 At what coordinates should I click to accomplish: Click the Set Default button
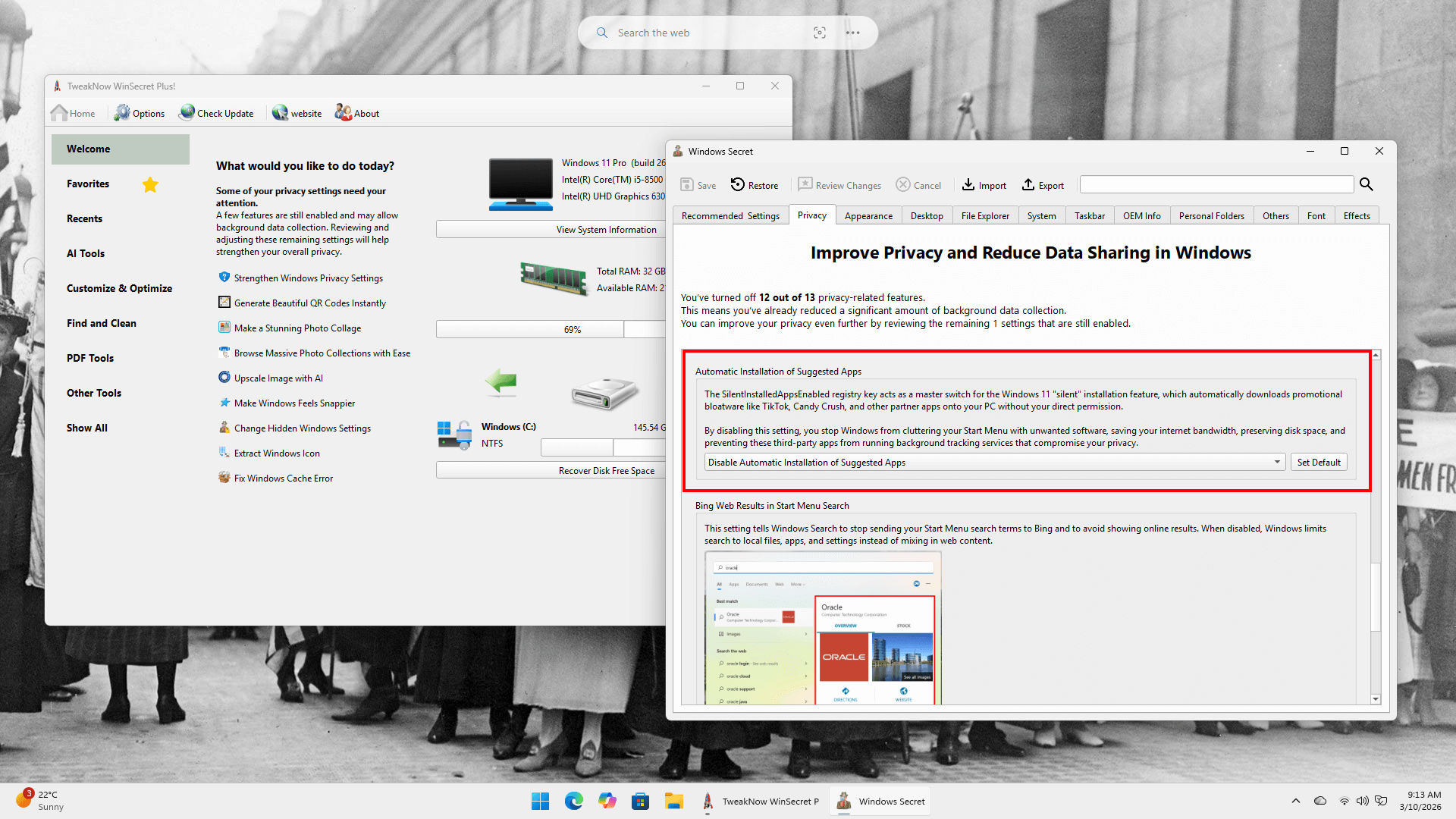[1318, 462]
